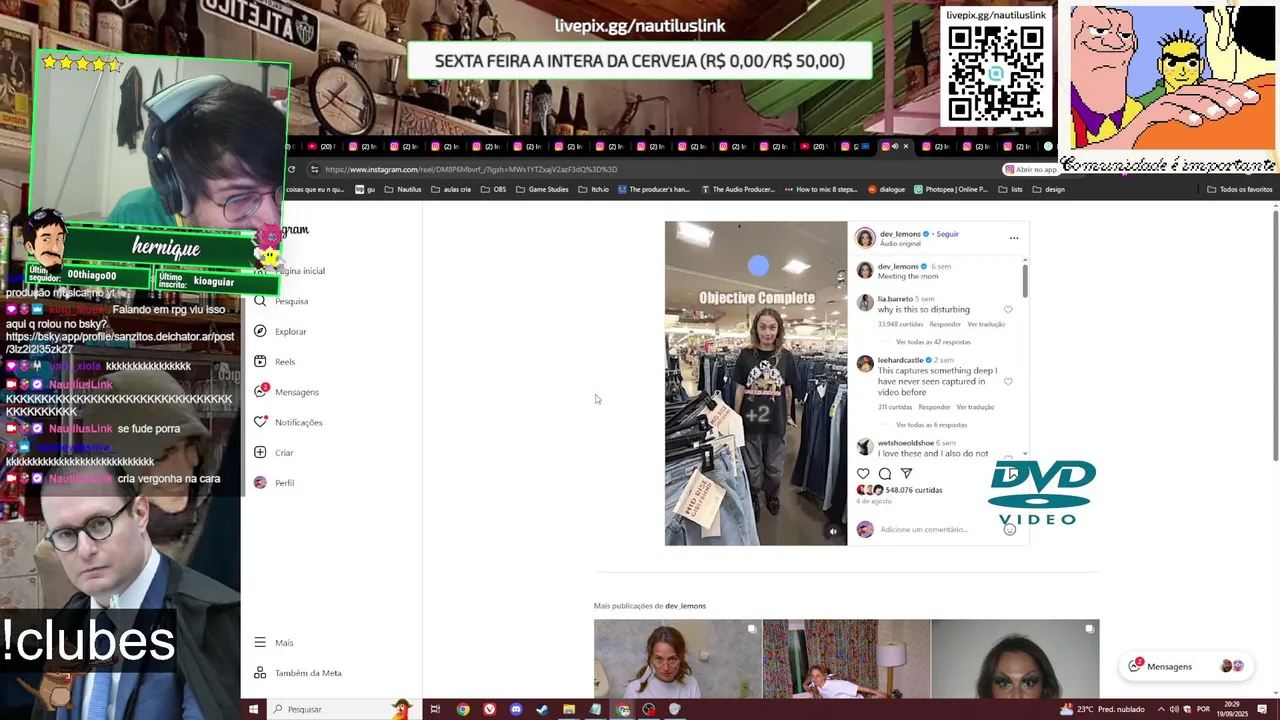
Task: Open File Explorer from the taskbar
Action: 568,709
